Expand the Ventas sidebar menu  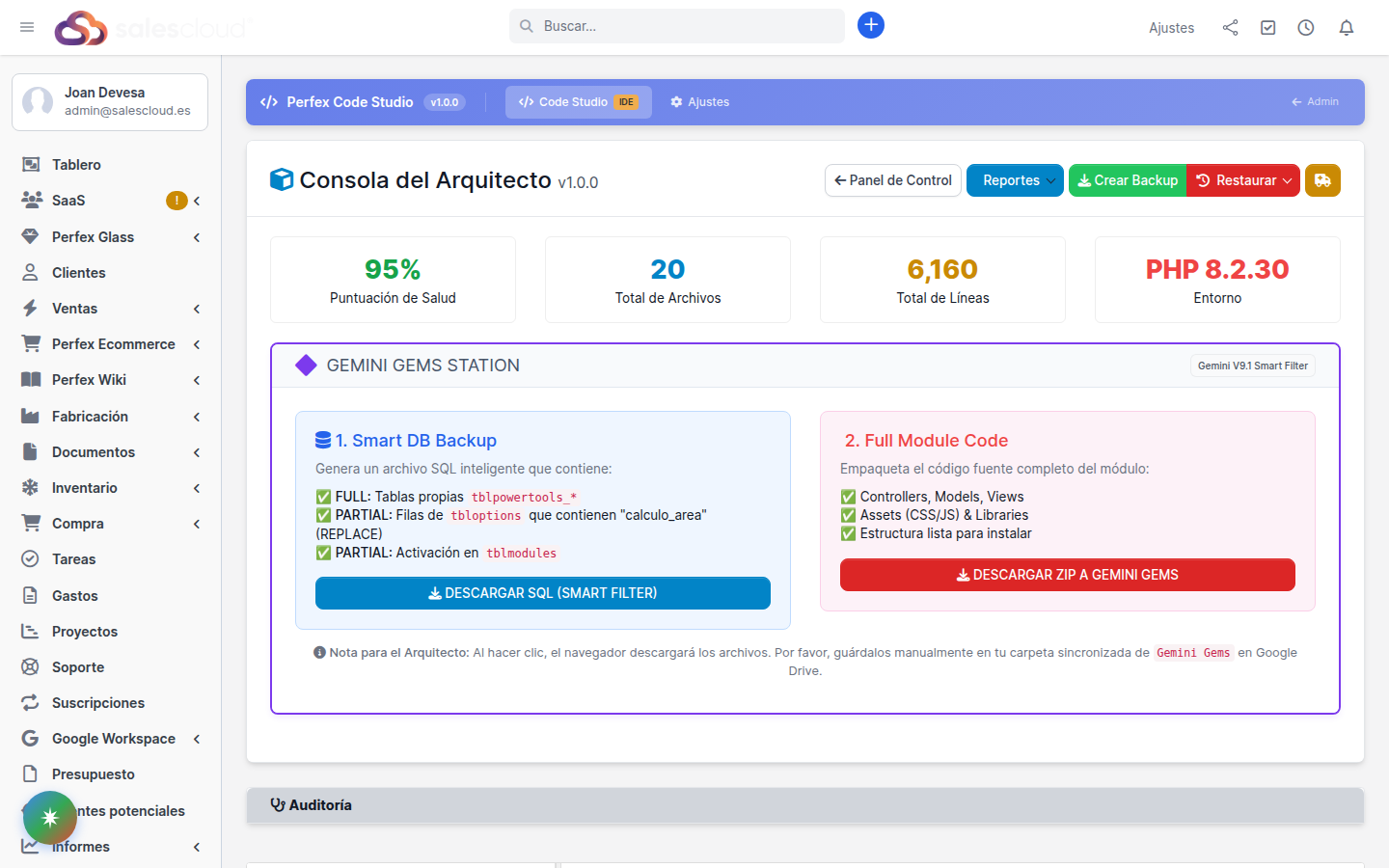click(x=74, y=309)
